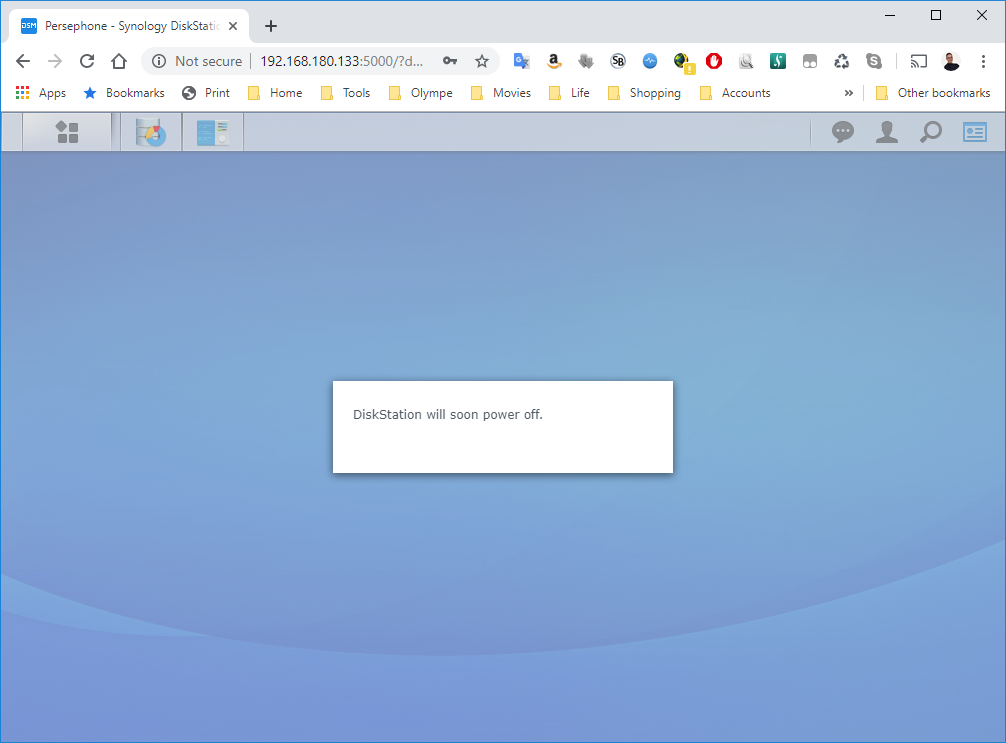This screenshot has width=1006, height=743.
Task: Open Control Panel from DSM taskbar
Action: [212, 132]
